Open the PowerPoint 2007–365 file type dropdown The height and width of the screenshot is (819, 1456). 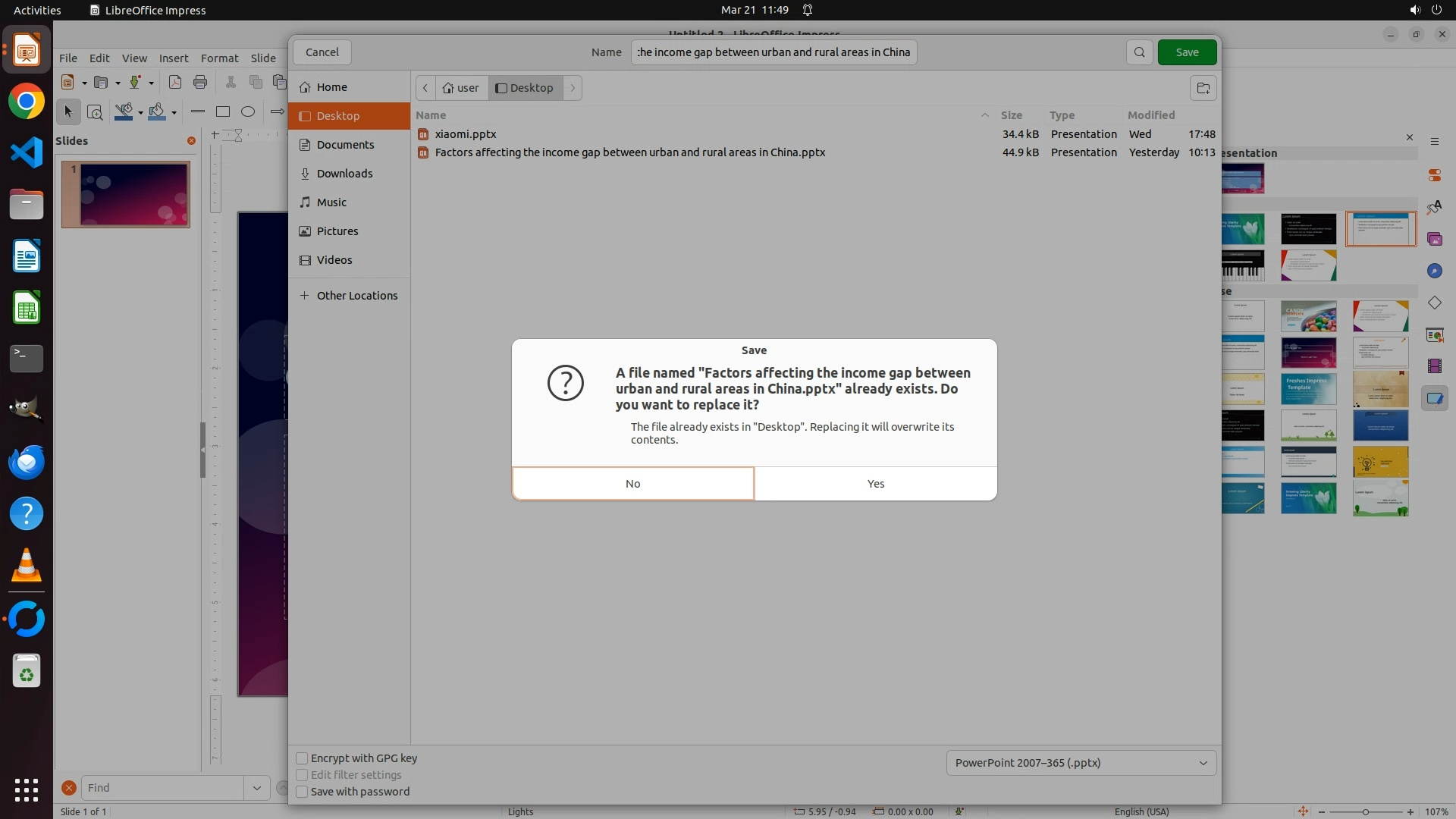pyautogui.click(x=1081, y=763)
